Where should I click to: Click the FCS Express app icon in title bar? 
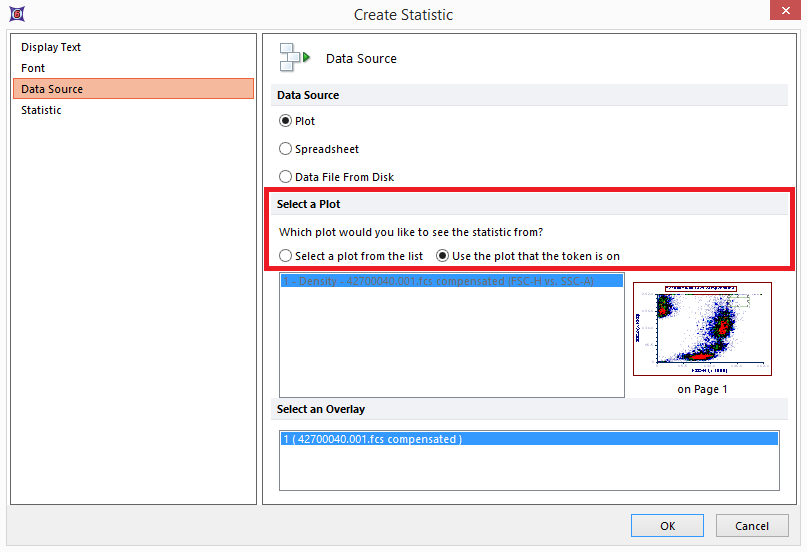click(x=14, y=14)
